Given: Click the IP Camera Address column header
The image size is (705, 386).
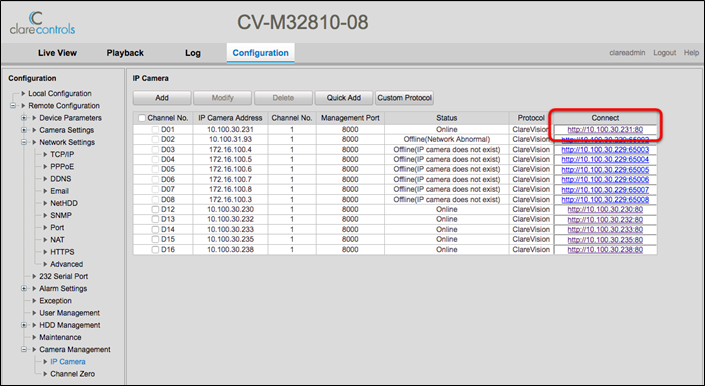Looking at the screenshot, I should 230,118.
